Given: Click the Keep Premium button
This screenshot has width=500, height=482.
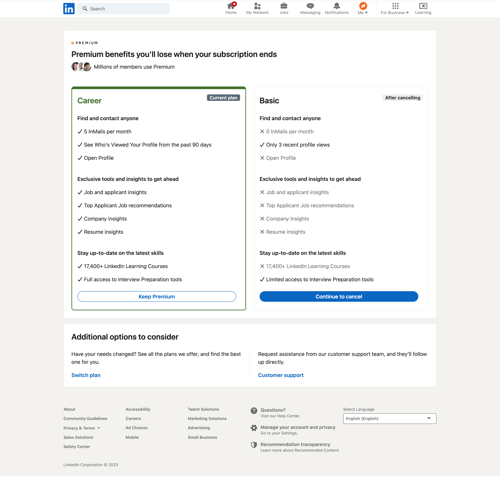Looking at the screenshot, I should pyautogui.click(x=157, y=296).
